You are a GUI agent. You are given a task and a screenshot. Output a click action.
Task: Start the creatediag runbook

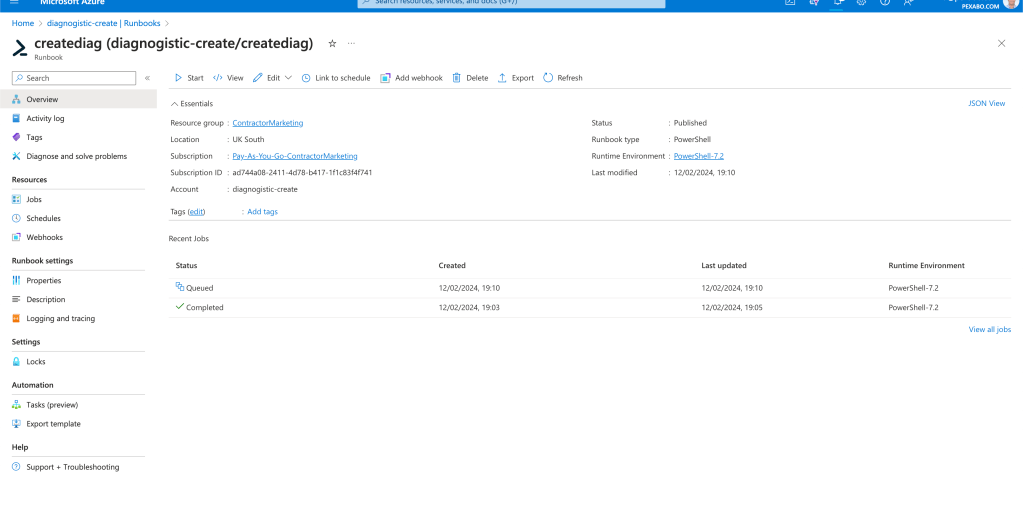point(189,78)
